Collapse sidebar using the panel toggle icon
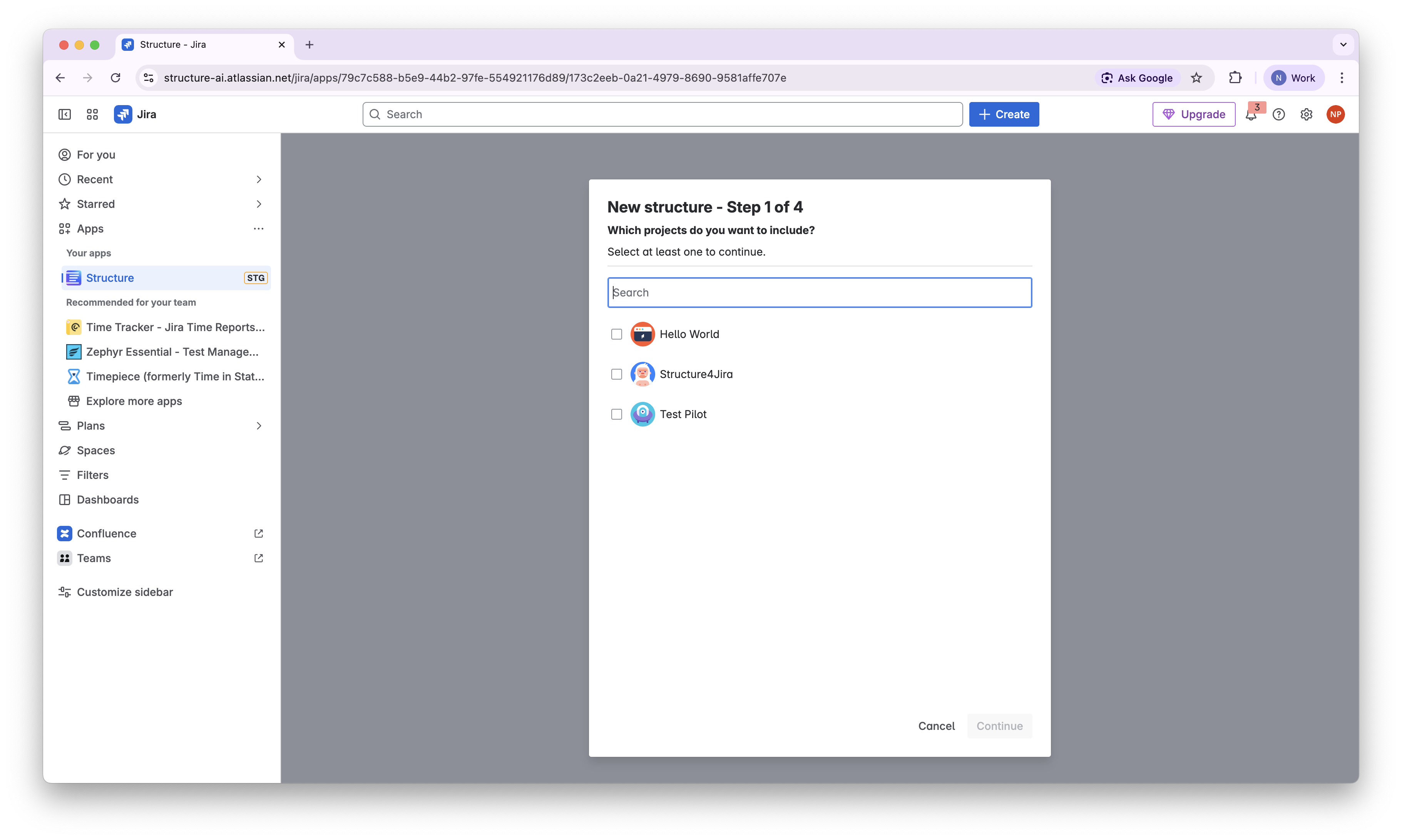1402x840 pixels. tap(65, 114)
